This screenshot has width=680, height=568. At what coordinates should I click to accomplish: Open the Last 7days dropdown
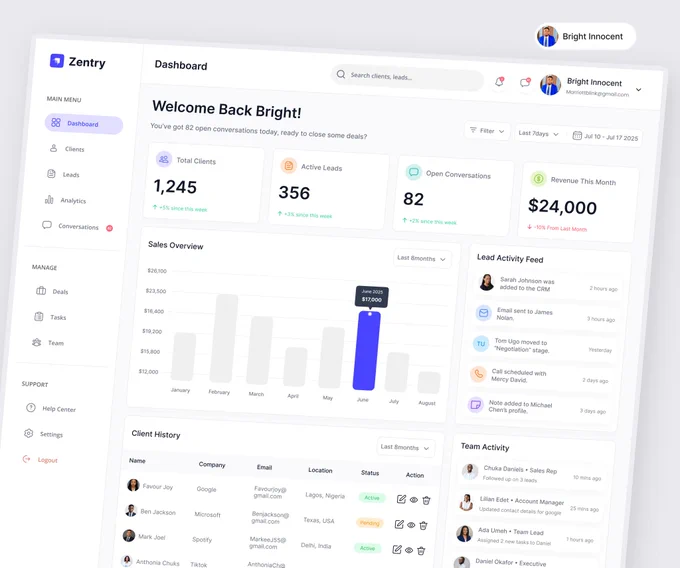point(539,134)
